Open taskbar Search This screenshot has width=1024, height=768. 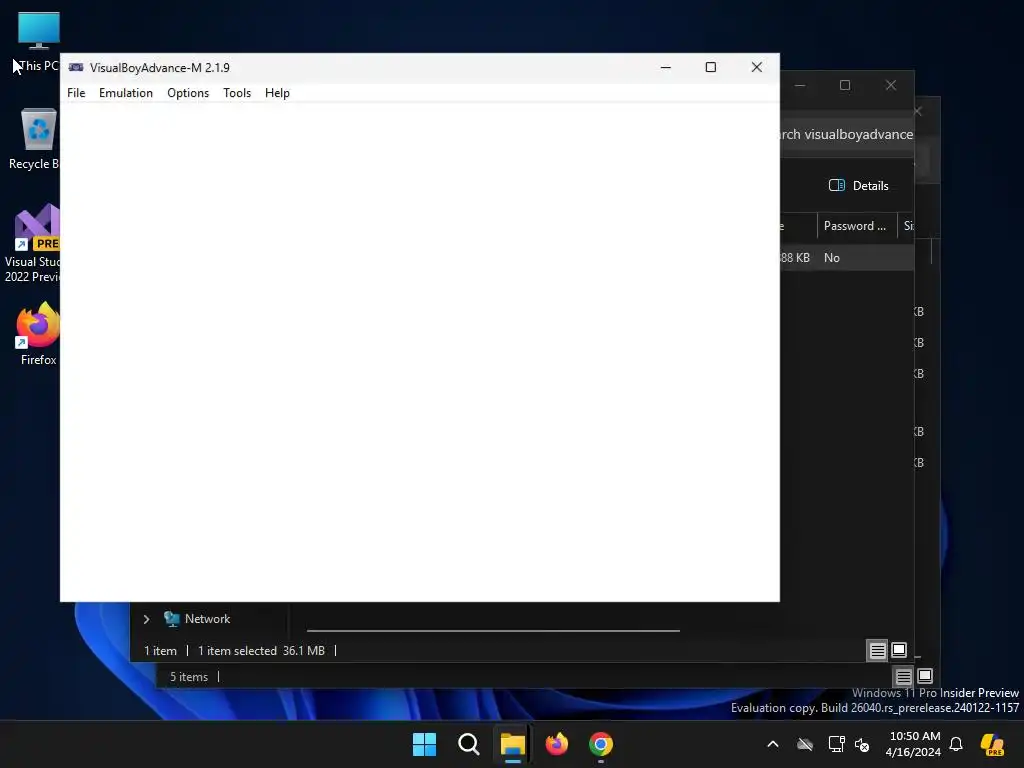tap(469, 744)
